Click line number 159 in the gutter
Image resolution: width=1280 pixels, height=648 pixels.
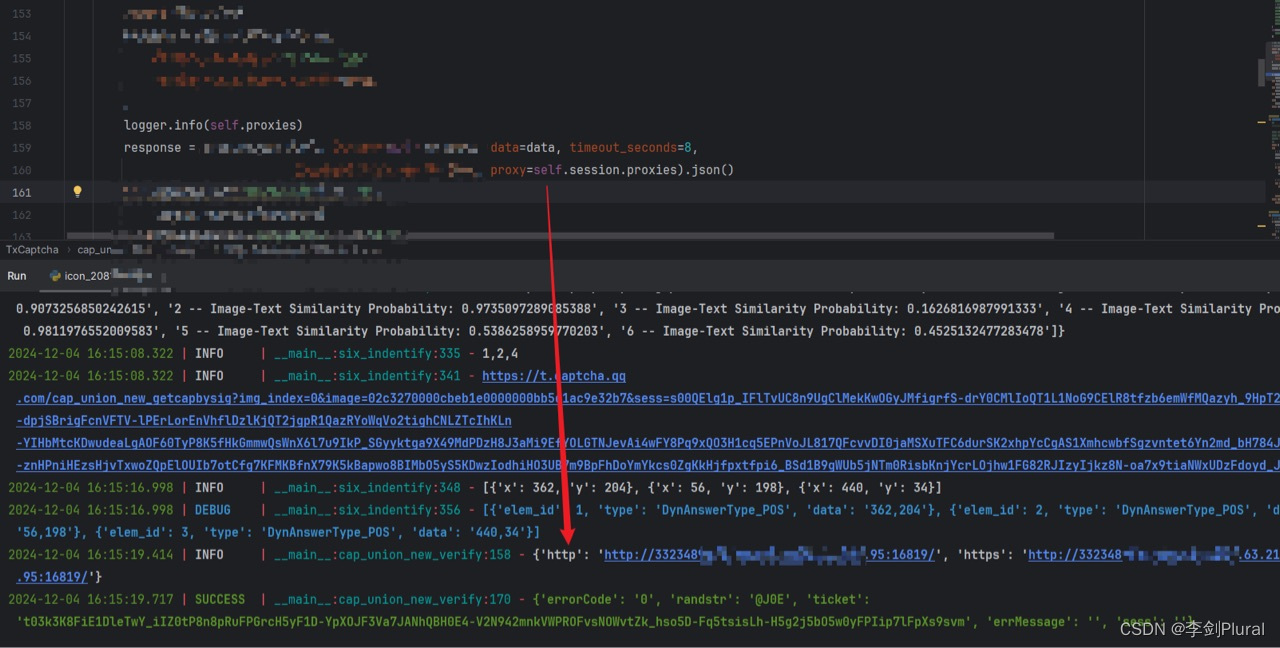click(21, 148)
